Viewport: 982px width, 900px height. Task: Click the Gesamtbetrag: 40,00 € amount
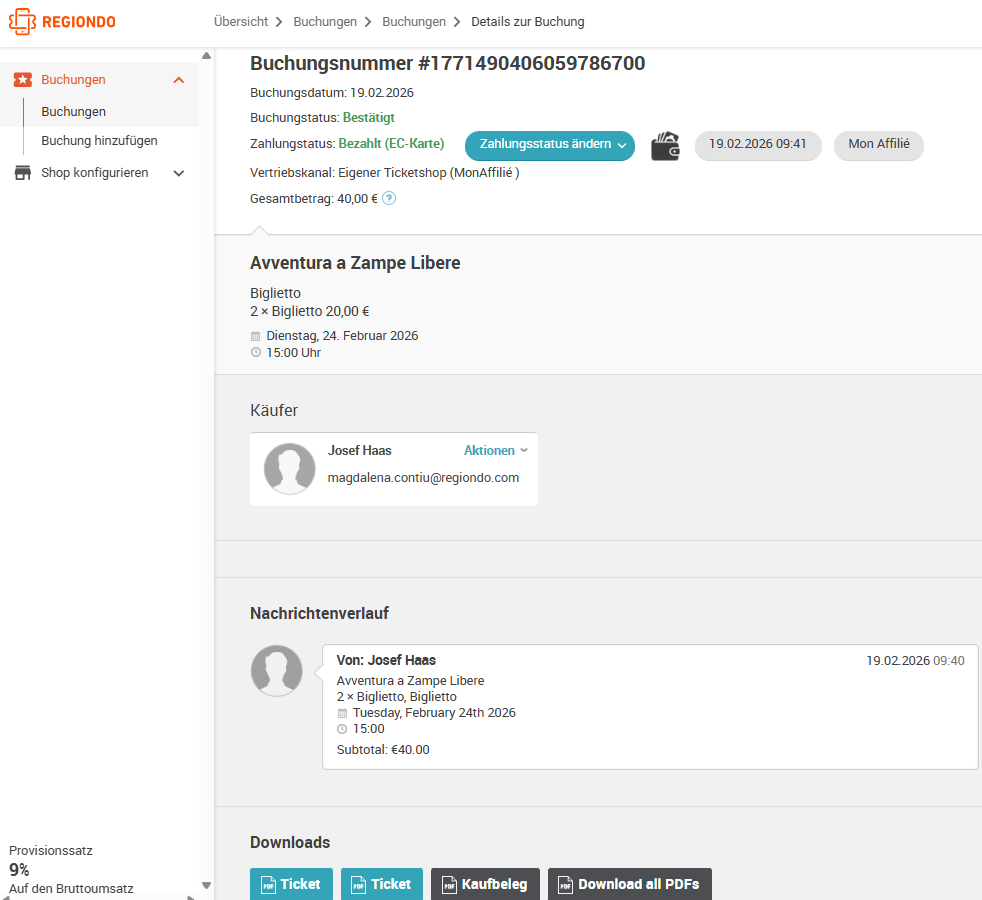(314, 199)
